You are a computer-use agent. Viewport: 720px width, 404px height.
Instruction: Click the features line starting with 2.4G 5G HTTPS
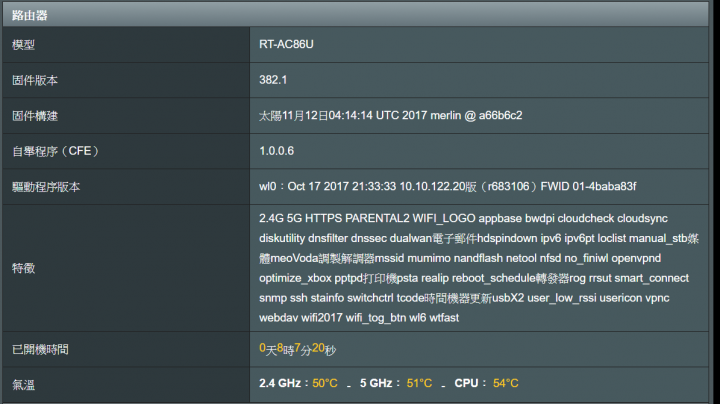[x=463, y=218]
